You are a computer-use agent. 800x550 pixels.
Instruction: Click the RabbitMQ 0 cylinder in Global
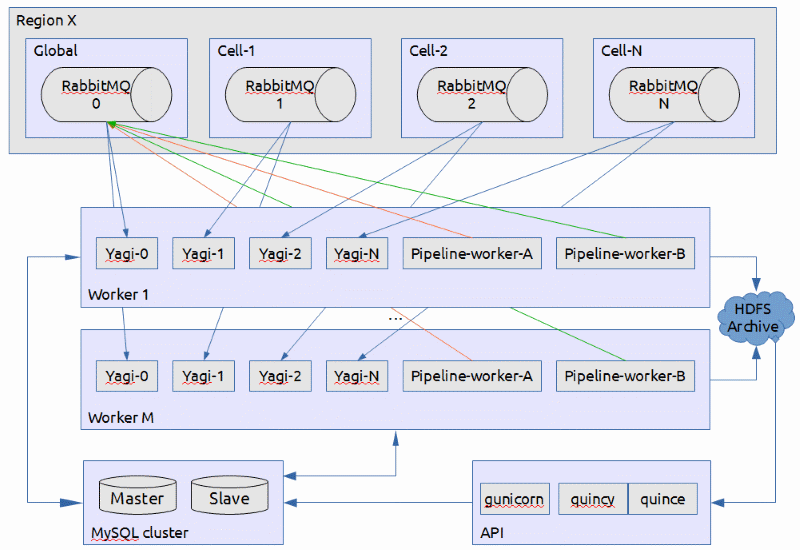click(x=95, y=94)
